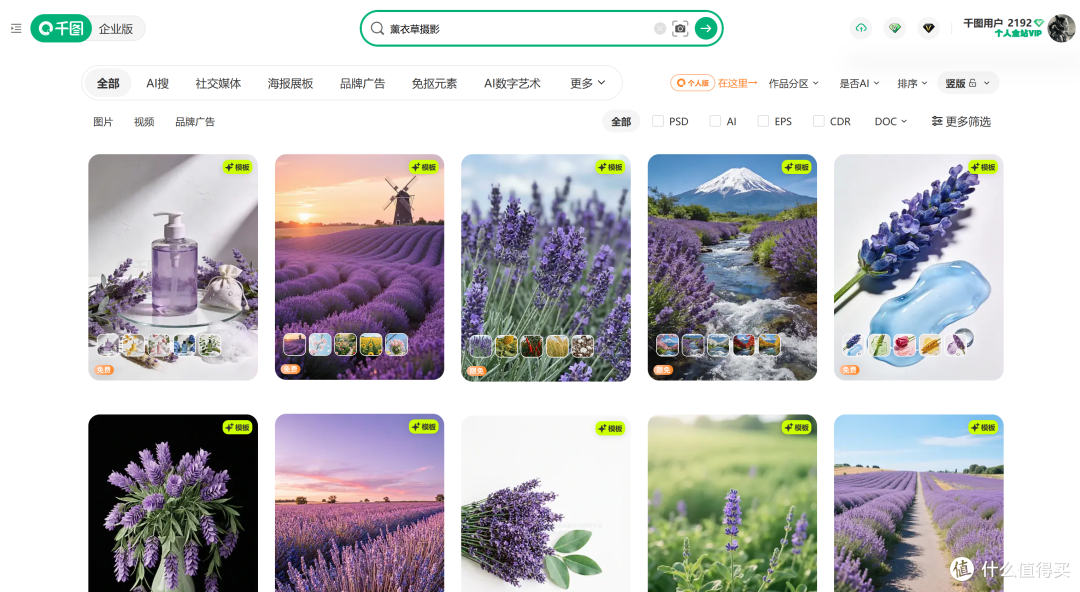
Task: Click 模板 badge on soap bottle image
Action: coord(238,167)
